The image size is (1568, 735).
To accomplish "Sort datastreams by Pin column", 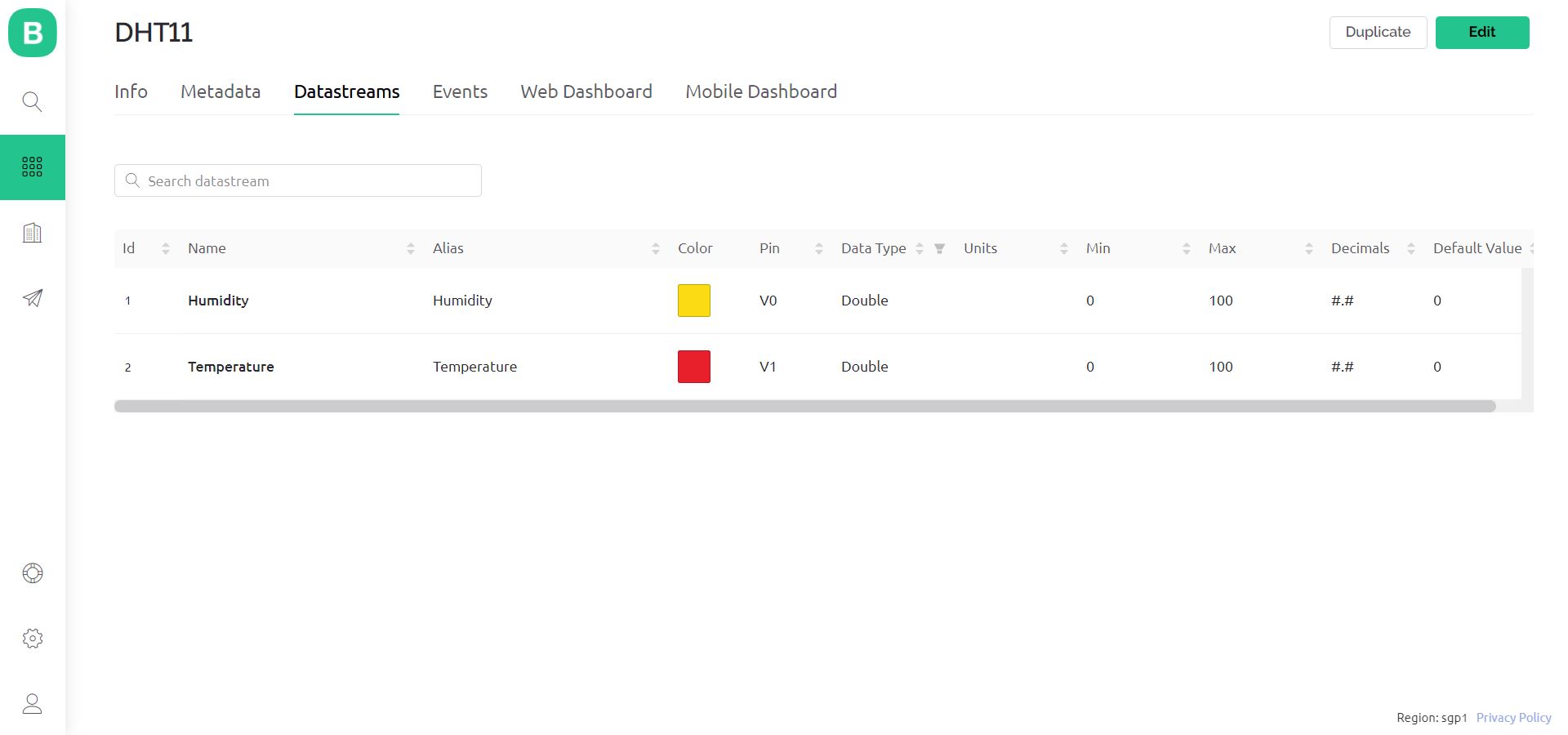I will click(819, 248).
